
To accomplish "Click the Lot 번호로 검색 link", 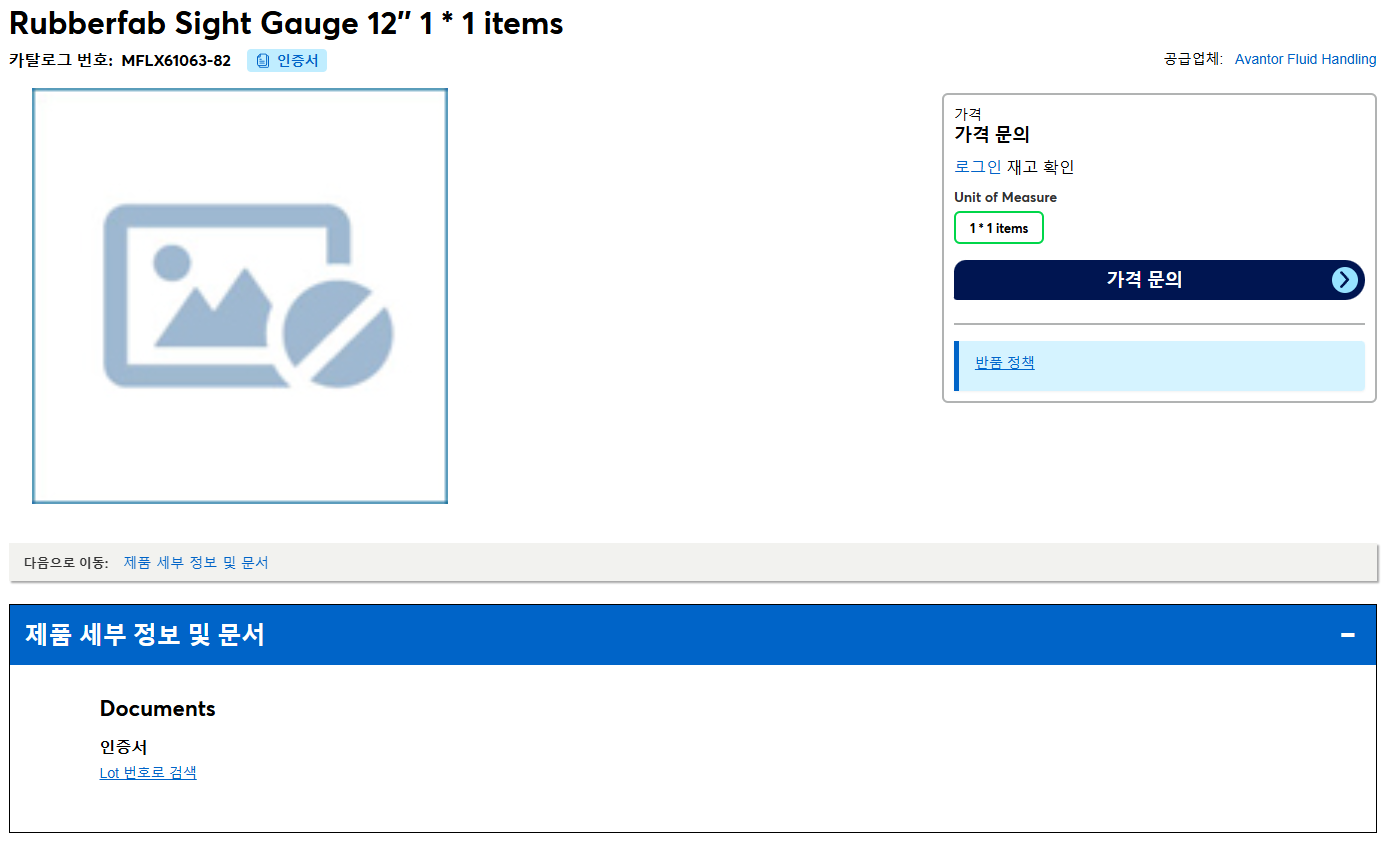I will [148, 772].
